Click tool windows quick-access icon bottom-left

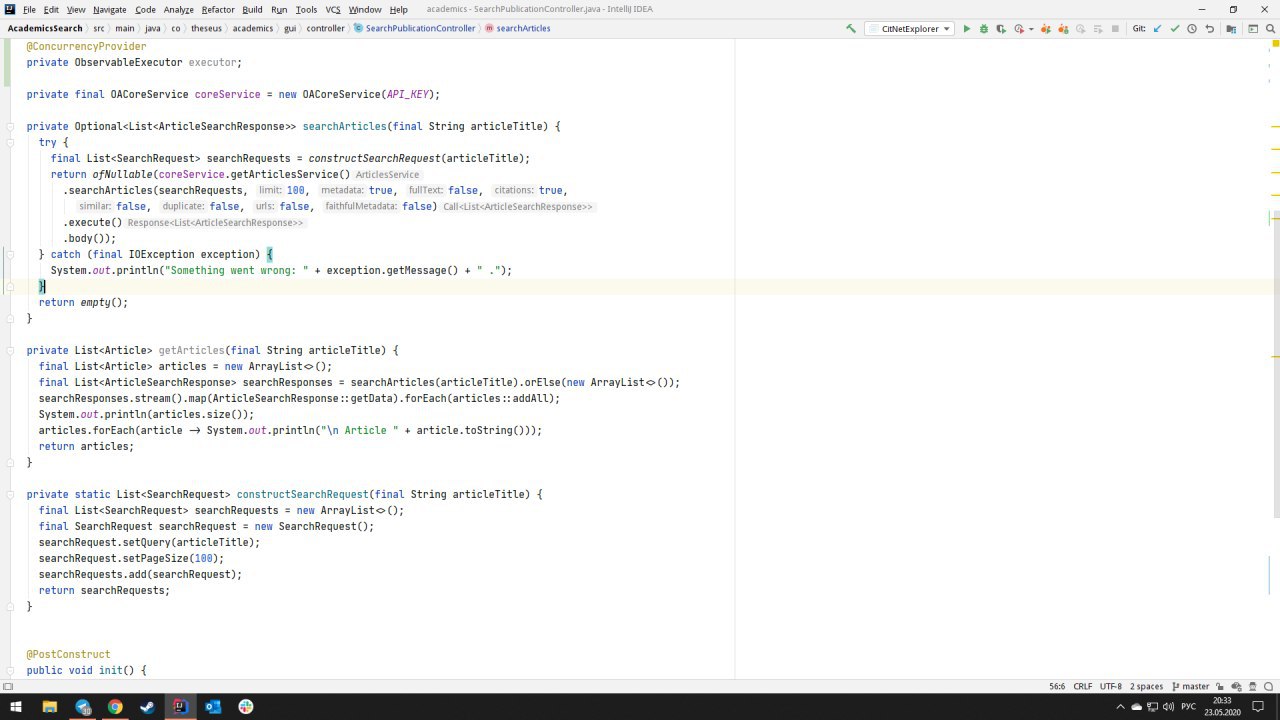(8, 687)
